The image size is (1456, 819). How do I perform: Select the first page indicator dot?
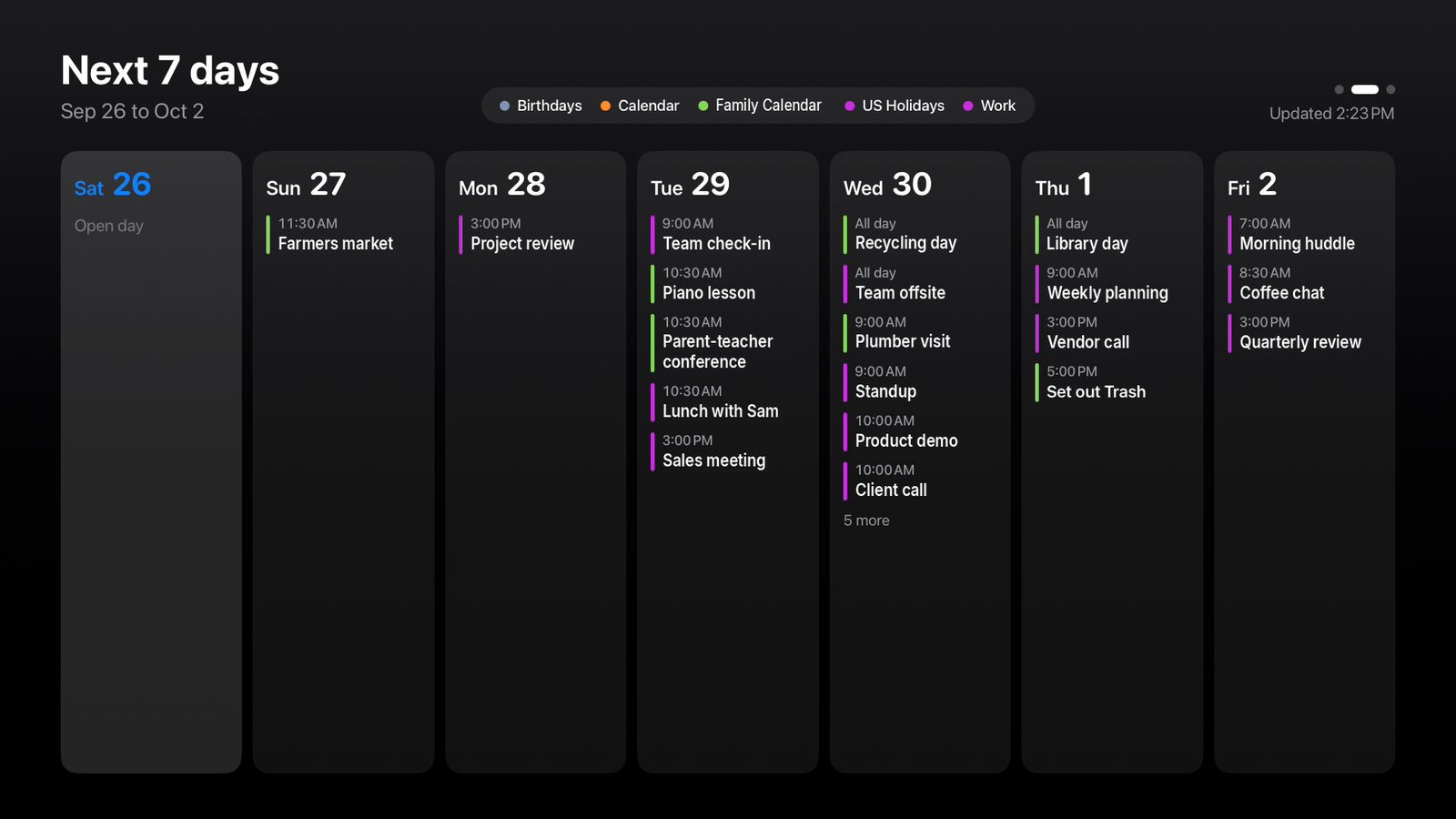coord(1339,89)
